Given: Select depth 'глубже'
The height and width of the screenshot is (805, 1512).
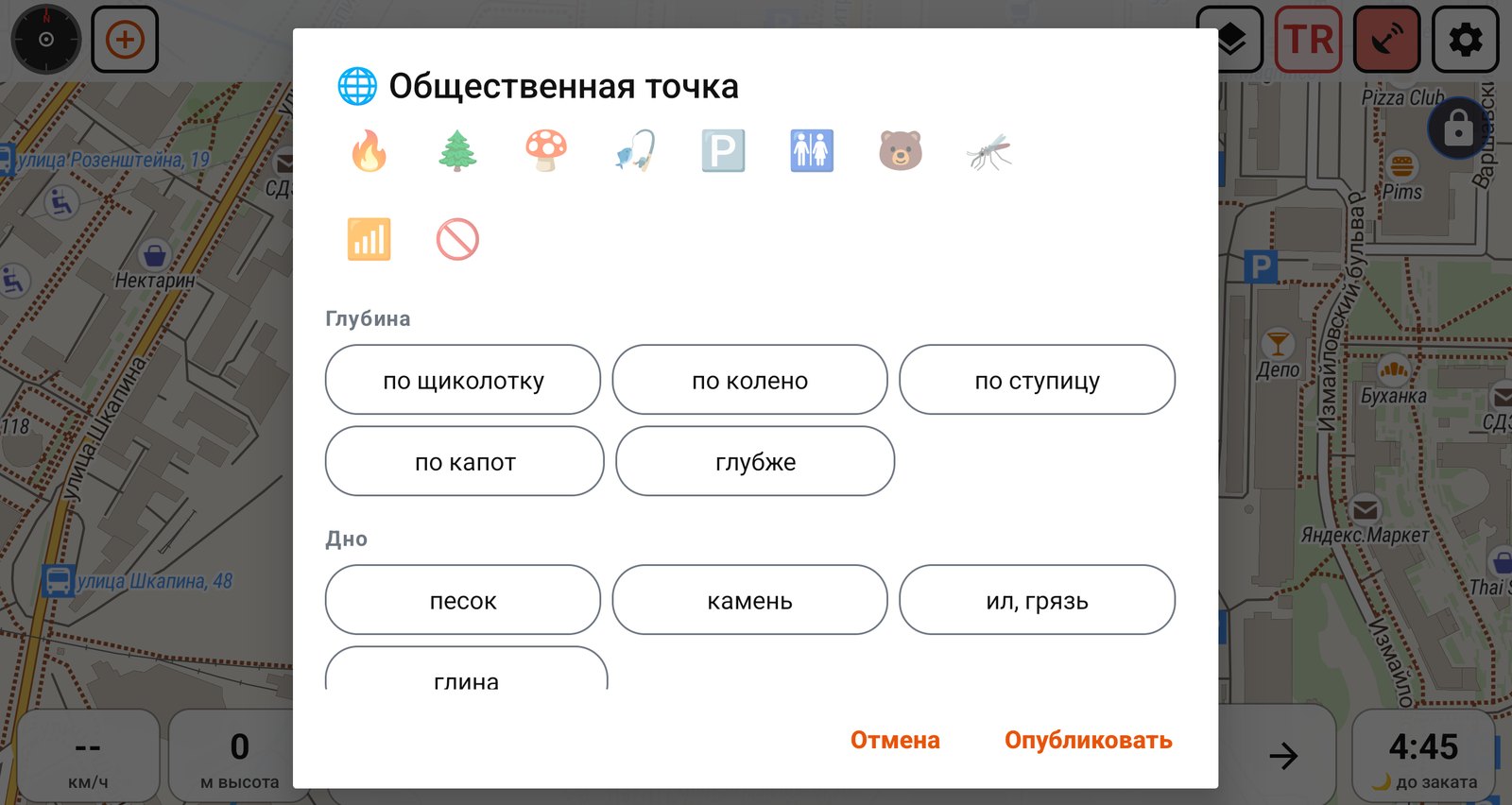Looking at the screenshot, I should click(755, 461).
